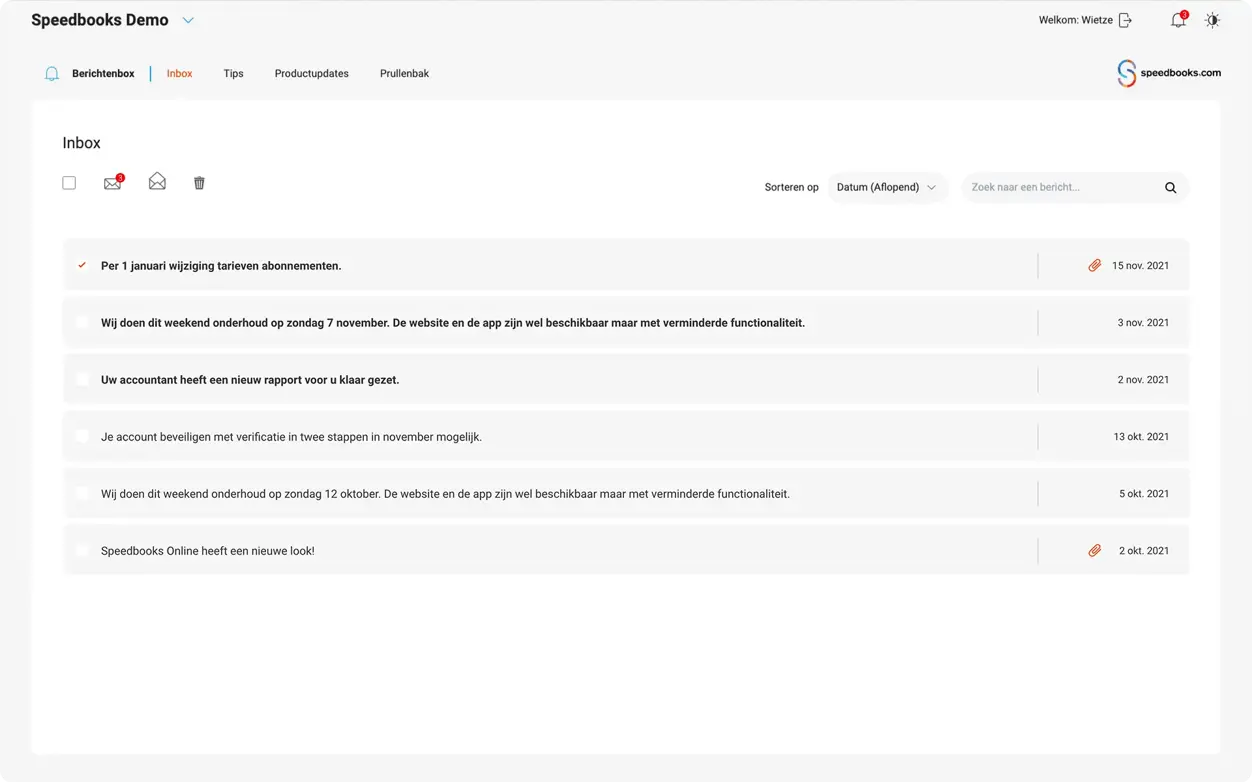
Task: Switch to the Tips tab
Action: [x=233, y=73]
